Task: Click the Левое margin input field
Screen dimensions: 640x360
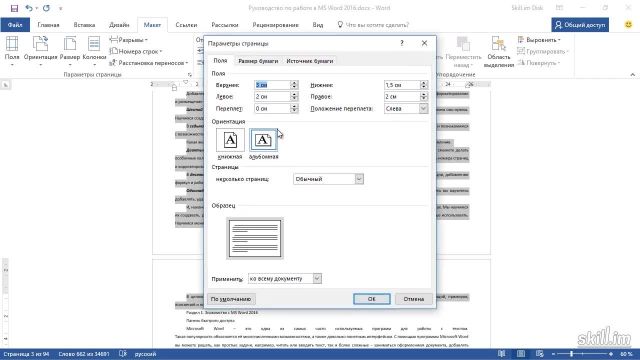Action: (272, 97)
